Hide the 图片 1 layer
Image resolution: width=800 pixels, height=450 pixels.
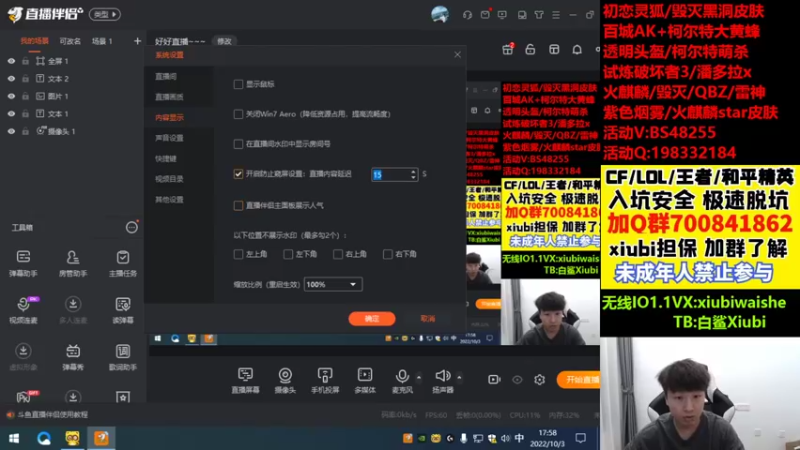click(x=11, y=96)
